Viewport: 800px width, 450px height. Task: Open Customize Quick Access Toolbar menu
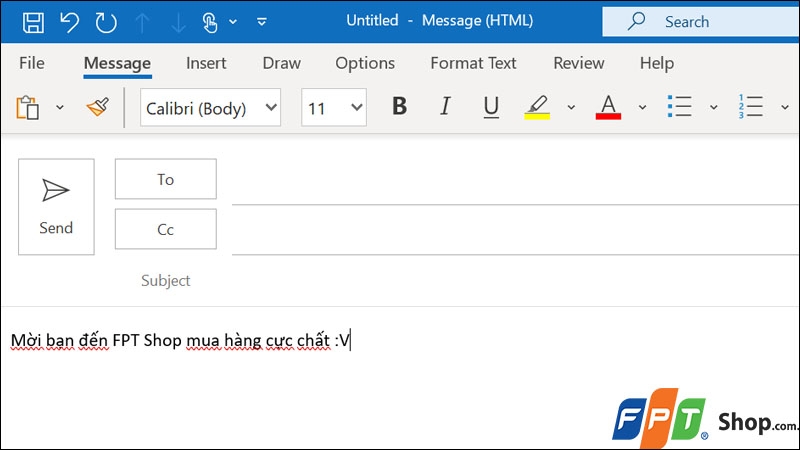coord(262,22)
